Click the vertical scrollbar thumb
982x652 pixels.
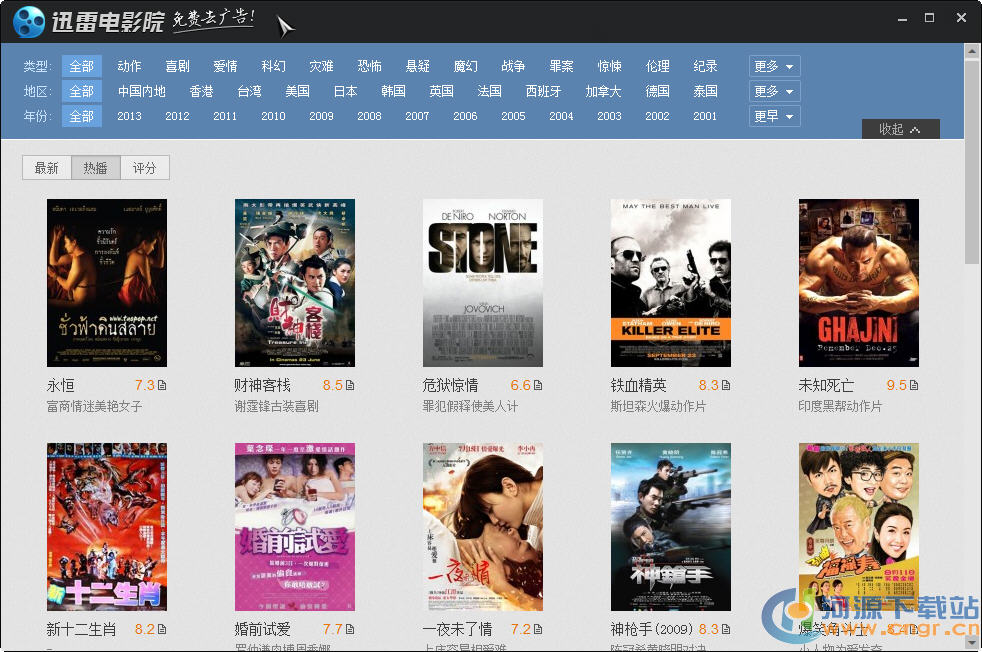coord(972,162)
